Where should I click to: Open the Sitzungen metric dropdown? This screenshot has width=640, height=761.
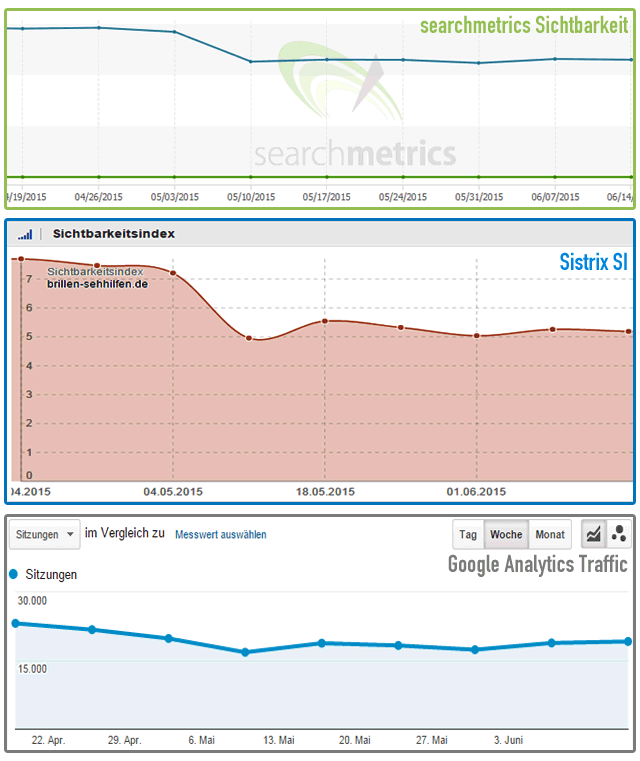pyautogui.click(x=45, y=534)
